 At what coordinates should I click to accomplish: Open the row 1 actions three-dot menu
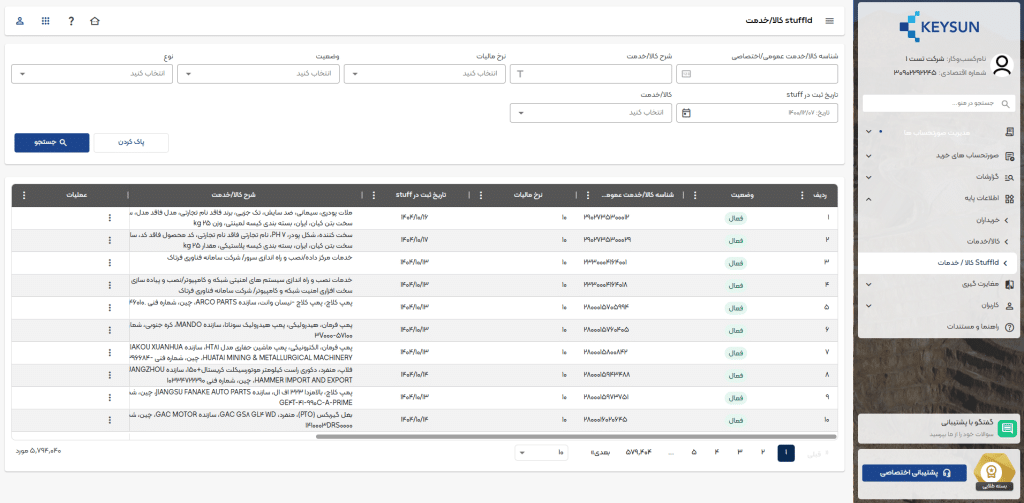pos(109,217)
